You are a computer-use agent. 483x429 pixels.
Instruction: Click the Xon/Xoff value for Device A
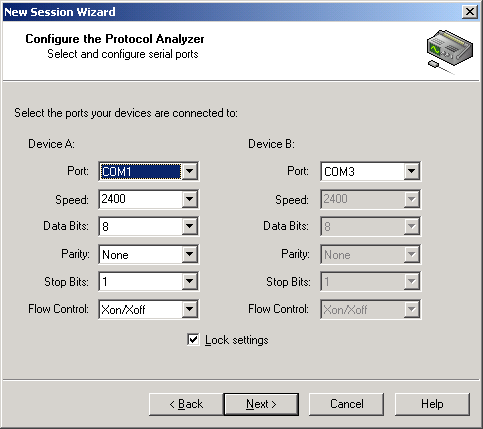tap(123, 310)
